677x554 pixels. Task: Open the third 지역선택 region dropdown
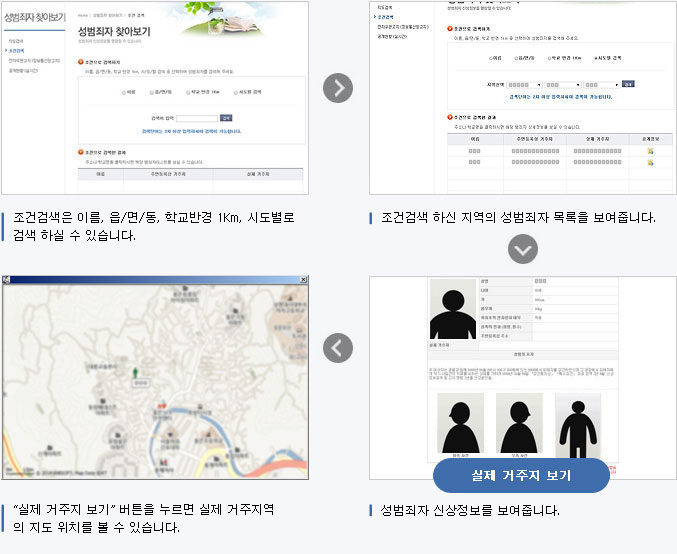(x=601, y=85)
